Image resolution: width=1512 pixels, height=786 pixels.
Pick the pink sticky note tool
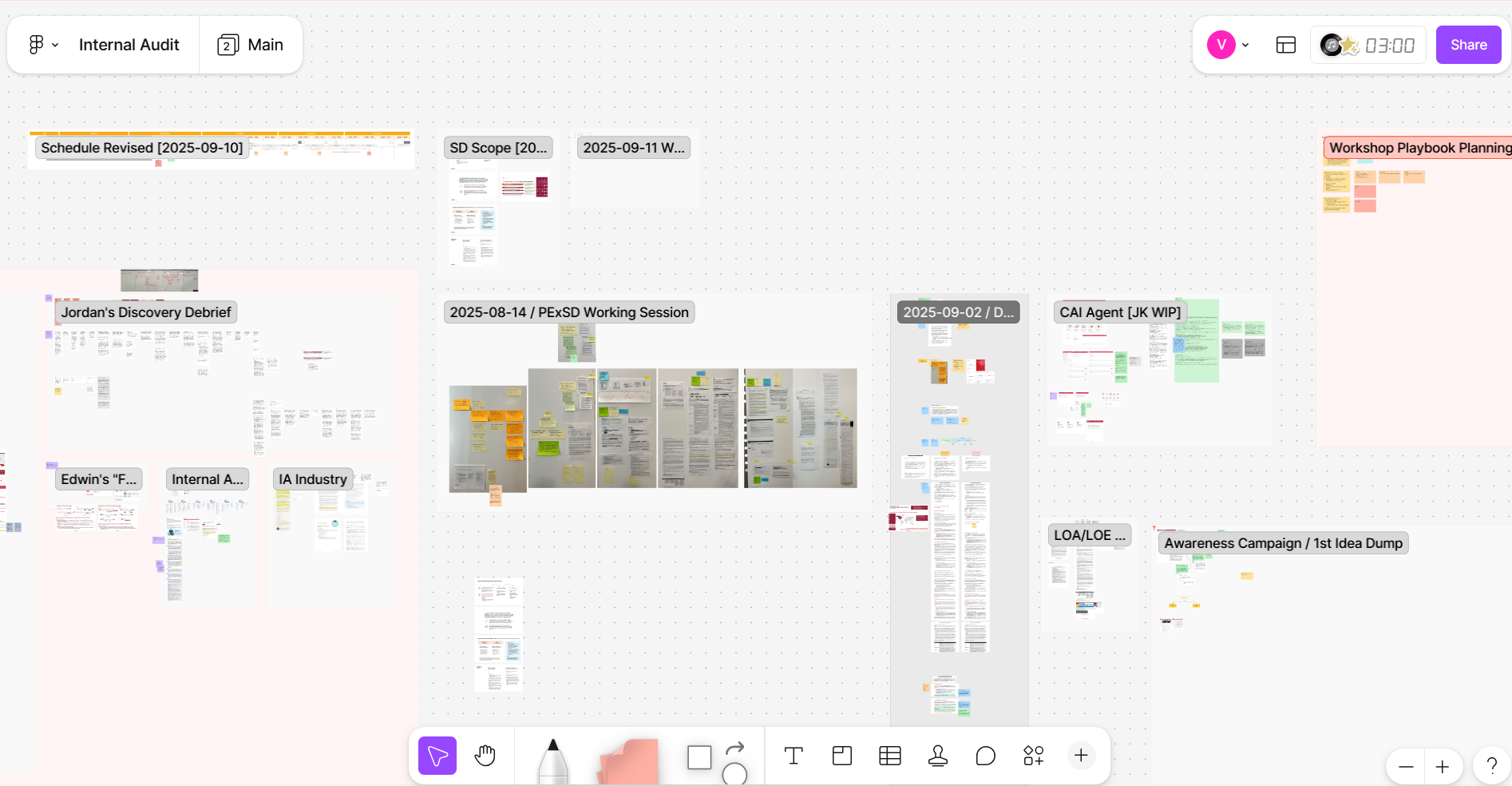(x=629, y=760)
